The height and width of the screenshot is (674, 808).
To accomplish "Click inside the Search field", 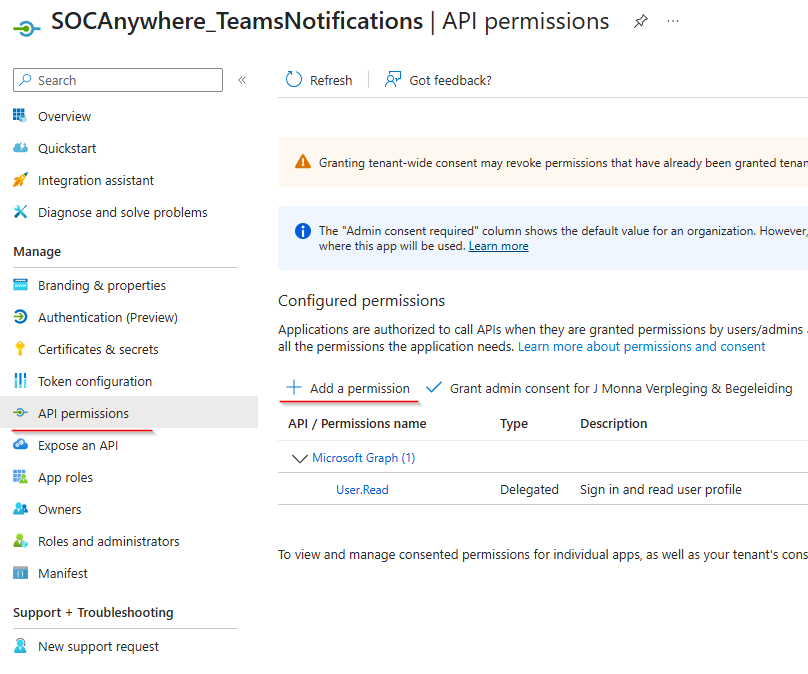I will [117, 80].
